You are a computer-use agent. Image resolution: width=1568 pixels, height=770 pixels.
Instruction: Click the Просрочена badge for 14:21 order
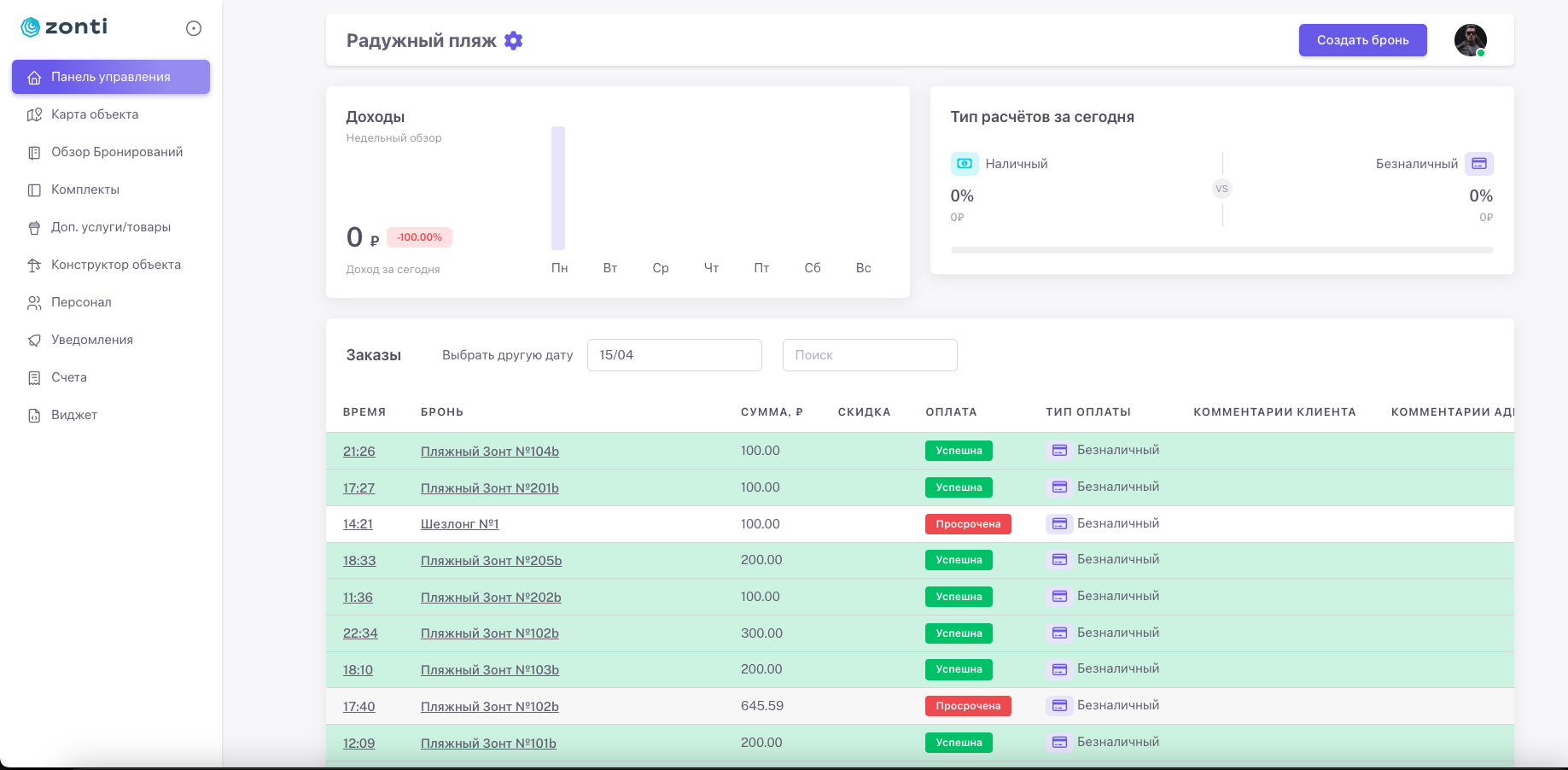pyautogui.click(x=967, y=524)
